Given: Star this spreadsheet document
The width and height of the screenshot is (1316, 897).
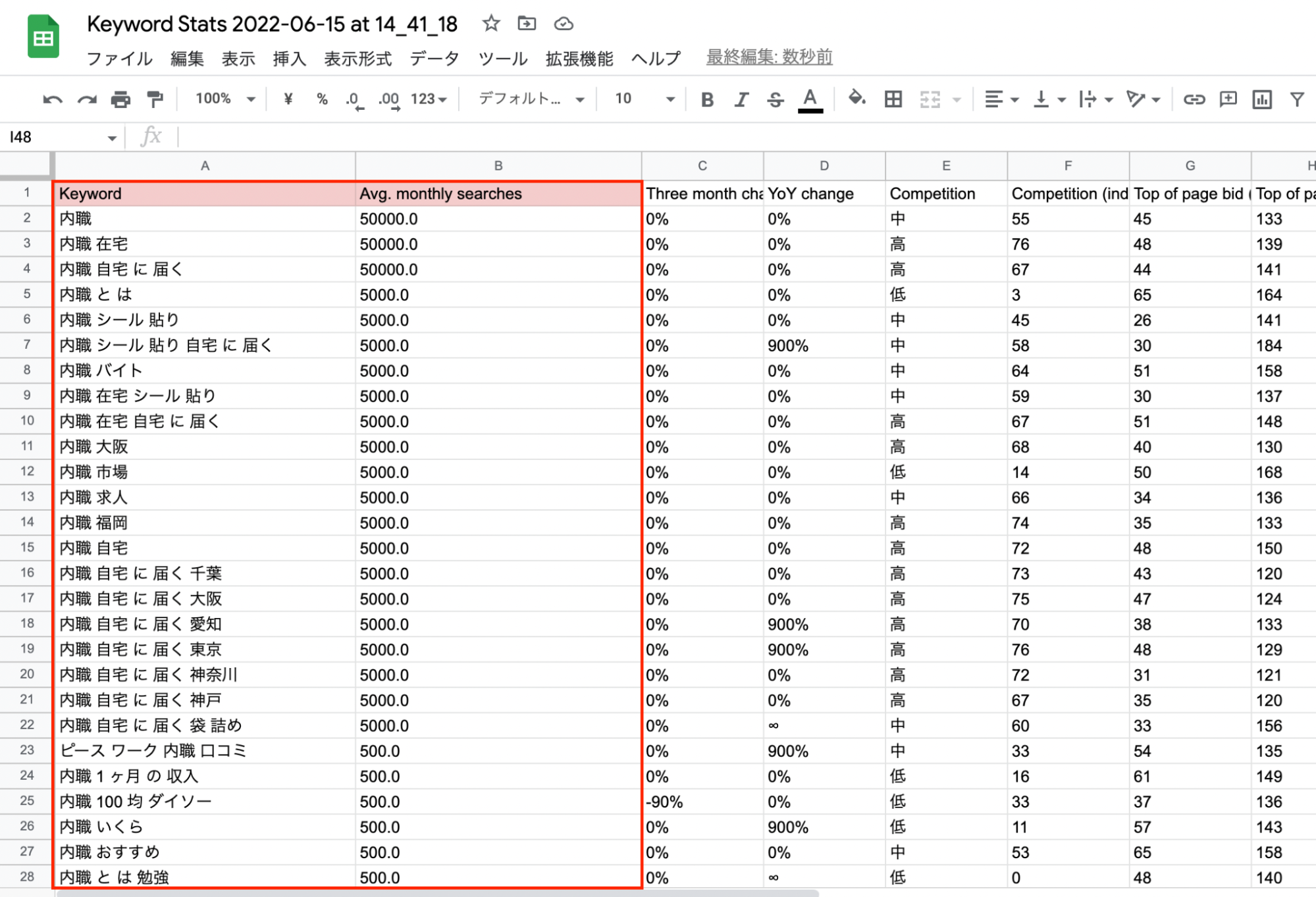Looking at the screenshot, I should [490, 24].
